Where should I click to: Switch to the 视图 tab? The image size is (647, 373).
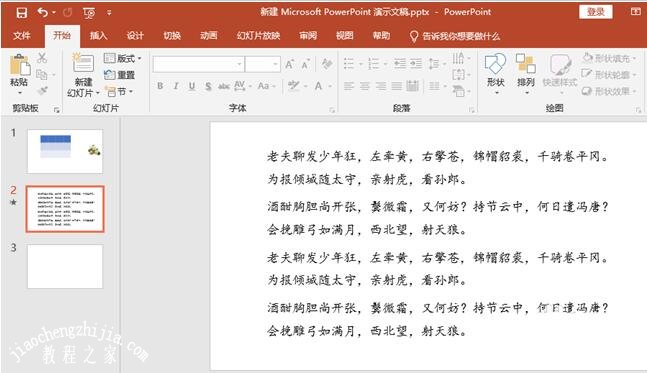pyautogui.click(x=345, y=36)
